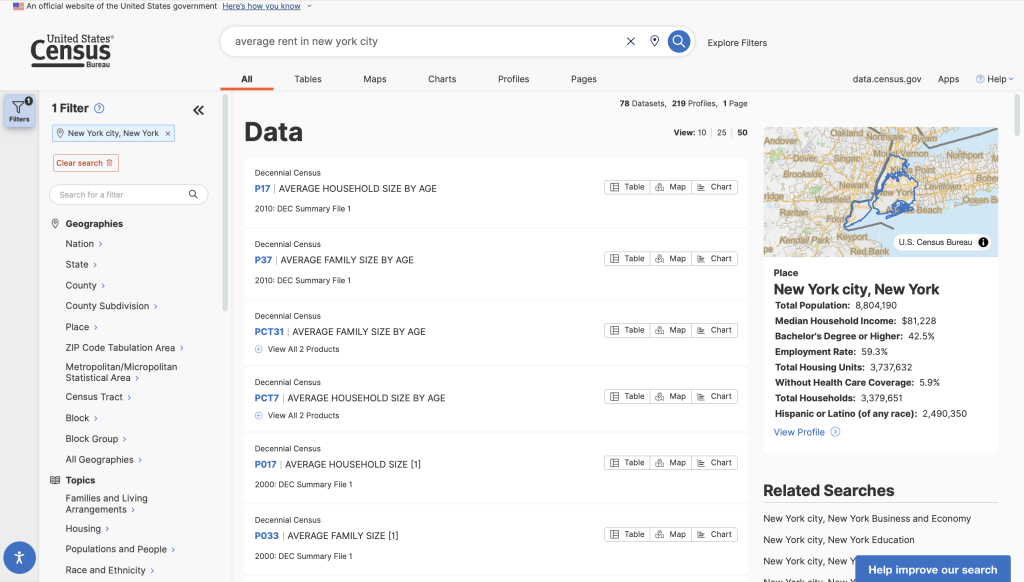Set results view to 10 per page
This screenshot has height=582, width=1024.
(x=702, y=133)
